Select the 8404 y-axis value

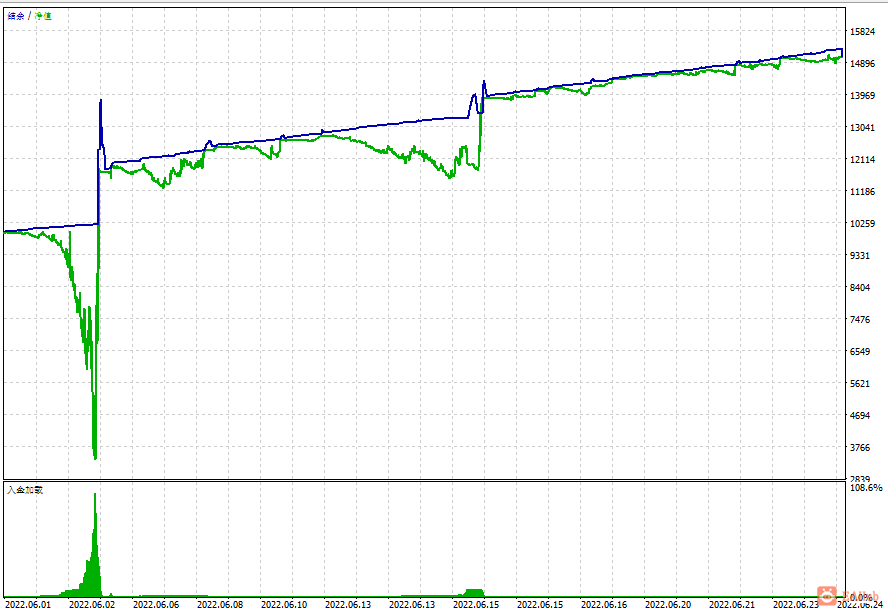point(860,288)
